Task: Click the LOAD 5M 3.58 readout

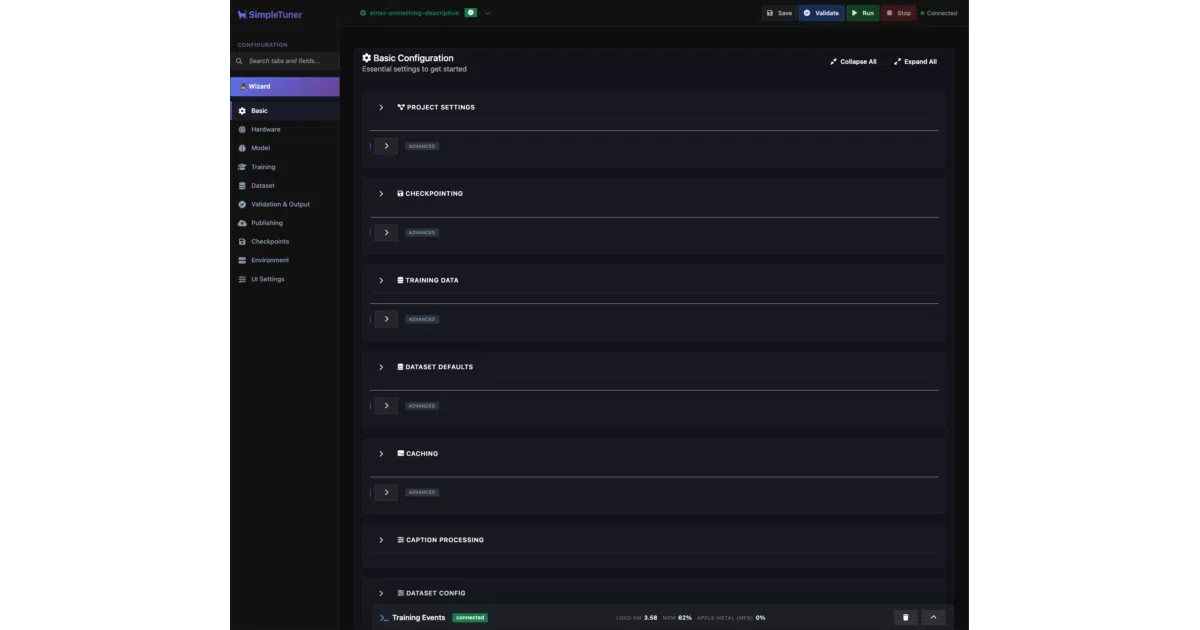Action: click(x=637, y=618)
